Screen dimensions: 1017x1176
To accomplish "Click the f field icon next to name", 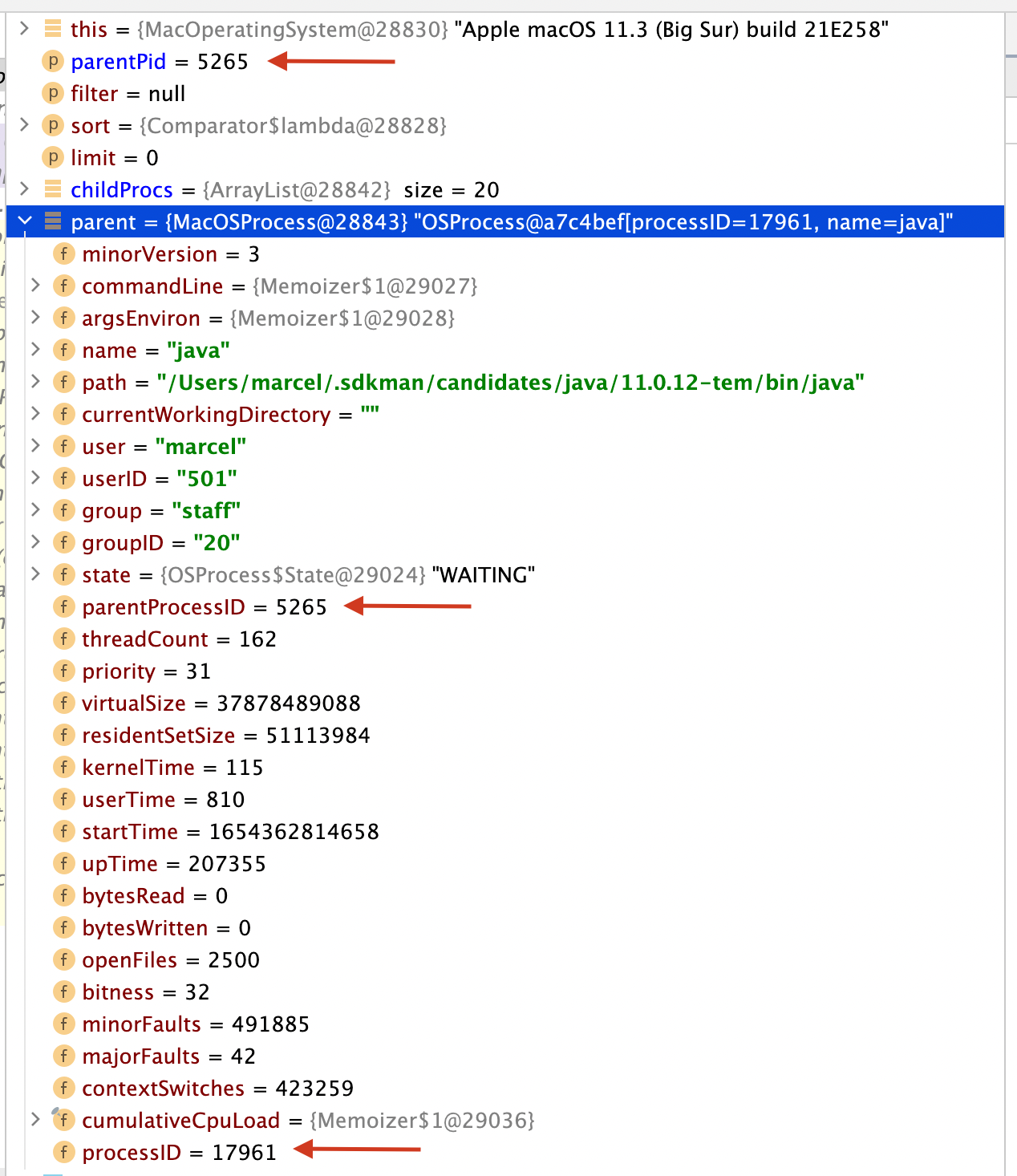I will [63, 350].
